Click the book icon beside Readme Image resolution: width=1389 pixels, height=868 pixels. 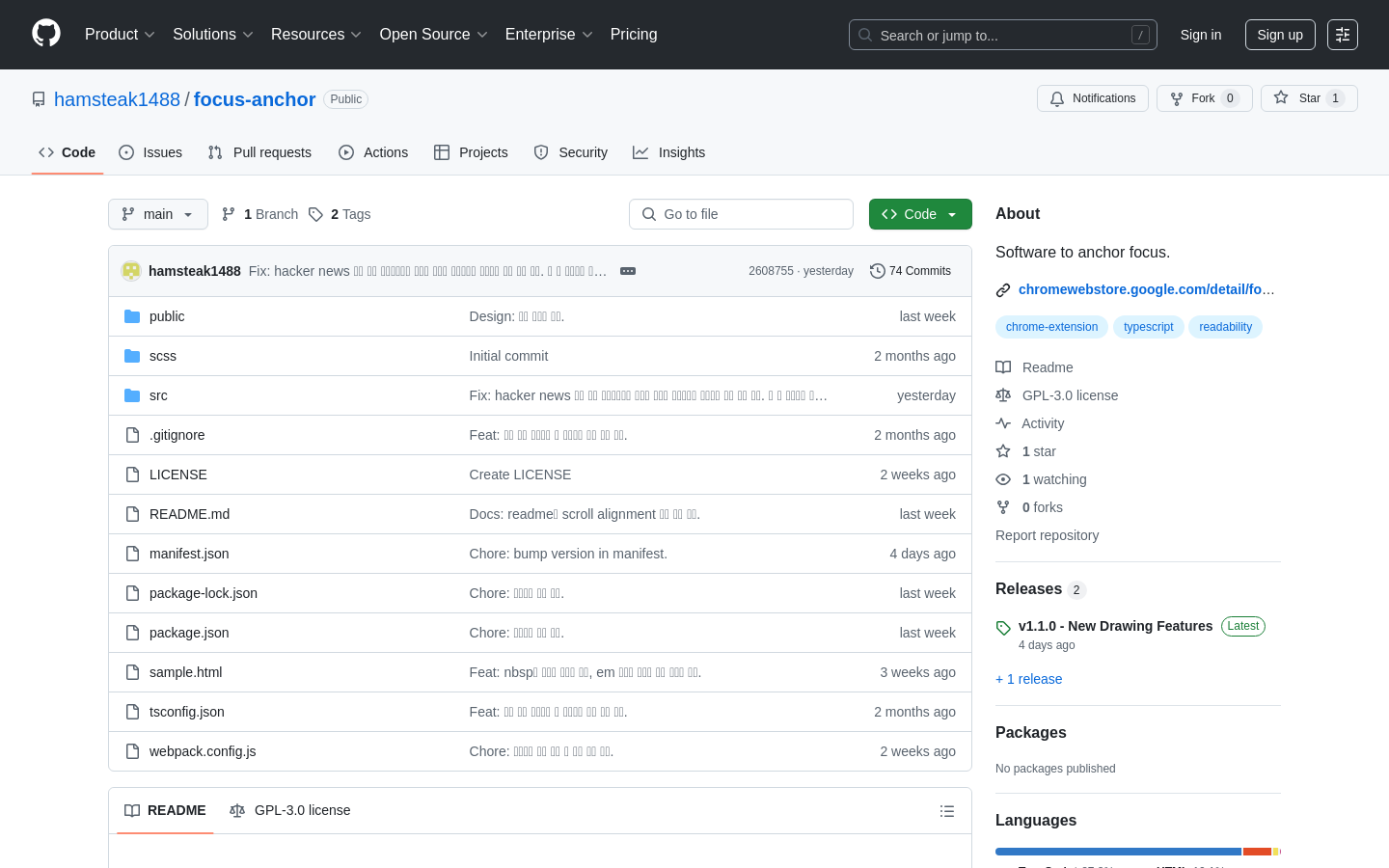pos(1003,367)
